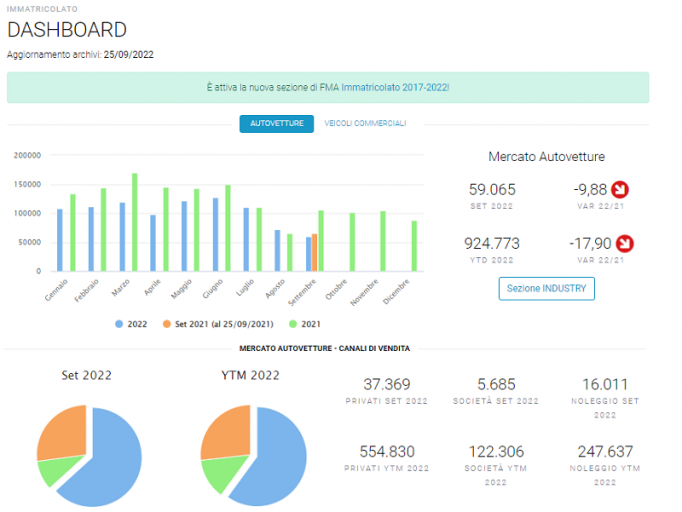The width and height of the screenshot is (682, 512).
Task: Click the blue Giugno 2022 bar
Action: tap(216, 234)
